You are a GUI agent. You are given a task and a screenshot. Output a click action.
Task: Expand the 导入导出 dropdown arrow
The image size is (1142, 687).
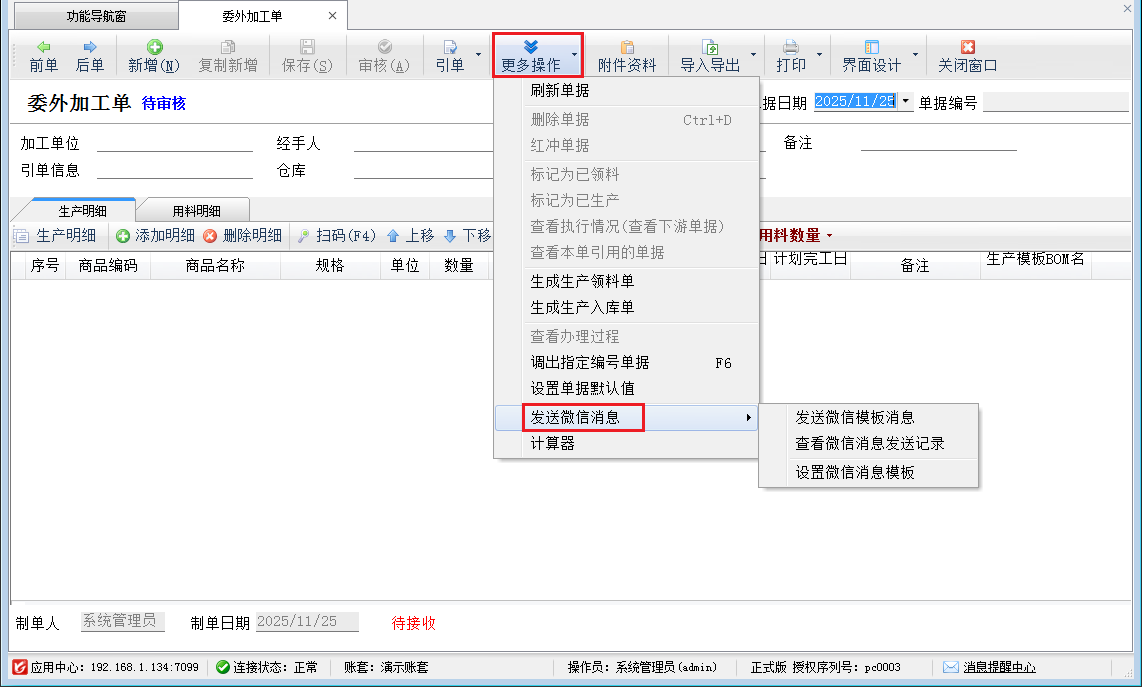pyautogui.click(x=753, y=55)
